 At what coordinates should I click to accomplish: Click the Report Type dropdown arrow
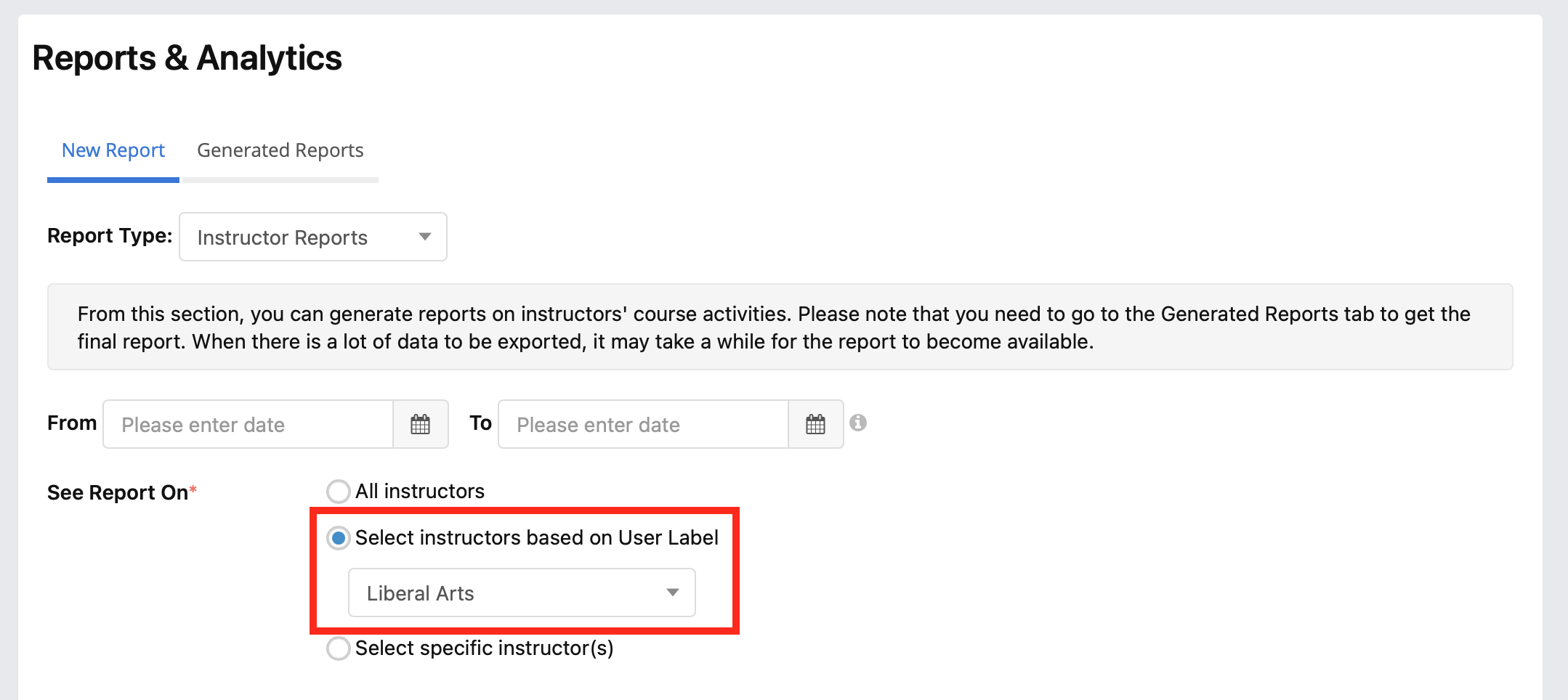(425, 237)
